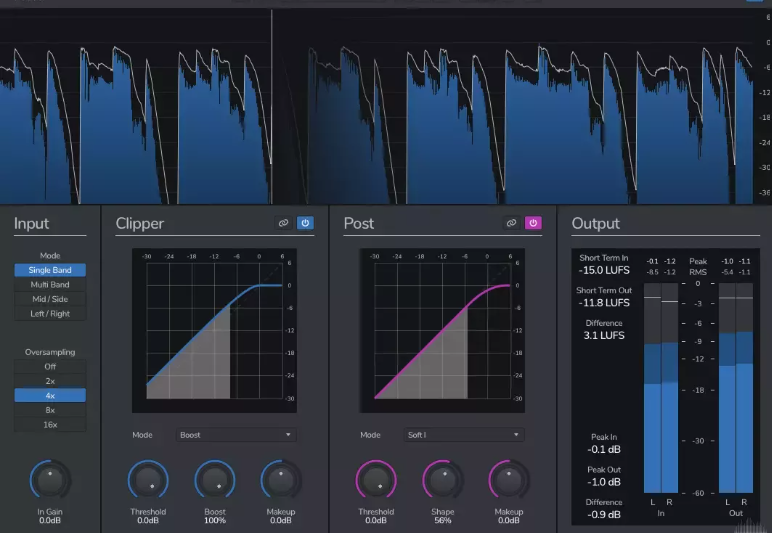This screenshot has width=772, height=533.
Task: Toggle the Post power button
Action: 533,223
